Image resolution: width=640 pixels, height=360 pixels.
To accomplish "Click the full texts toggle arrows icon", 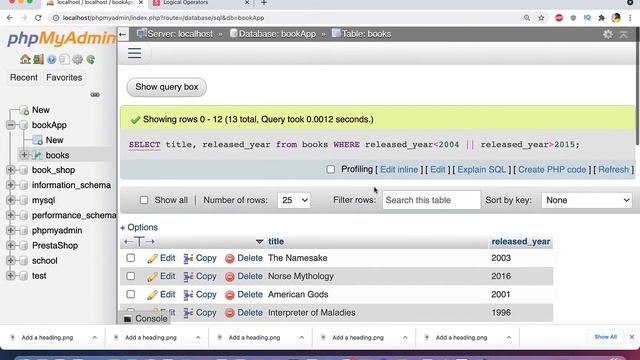I will point(139,242).
